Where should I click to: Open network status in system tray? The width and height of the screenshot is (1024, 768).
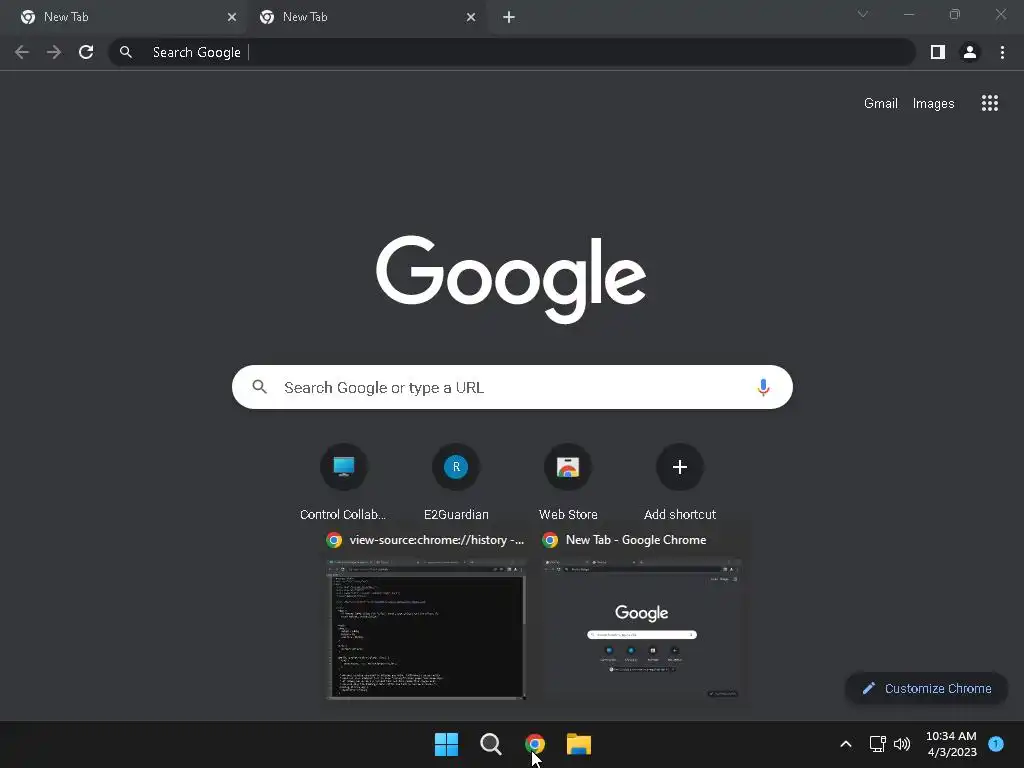(877, 744)
